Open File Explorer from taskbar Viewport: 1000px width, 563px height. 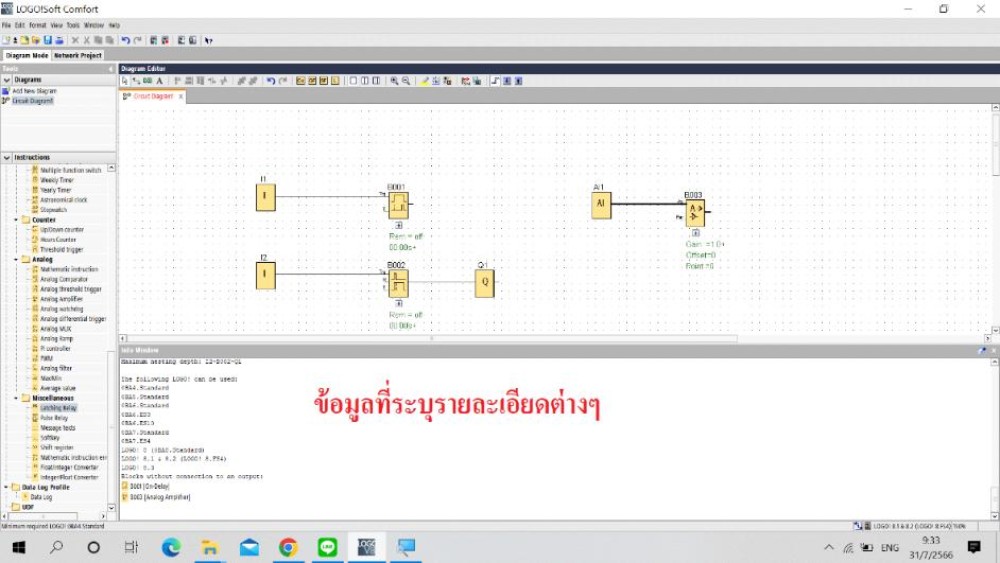[209, 547]
